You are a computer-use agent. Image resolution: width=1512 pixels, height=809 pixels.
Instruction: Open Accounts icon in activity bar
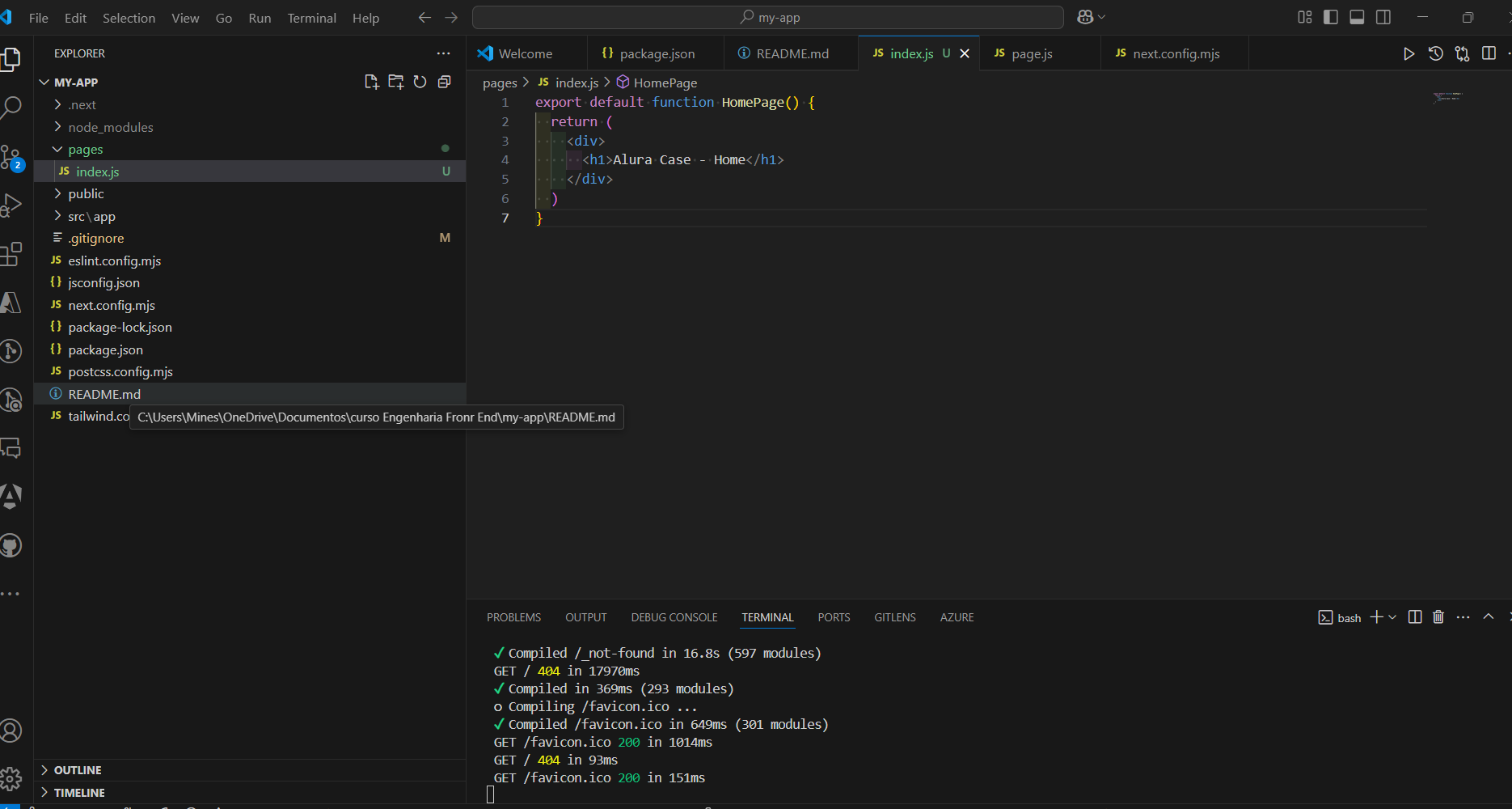(11, 731)
